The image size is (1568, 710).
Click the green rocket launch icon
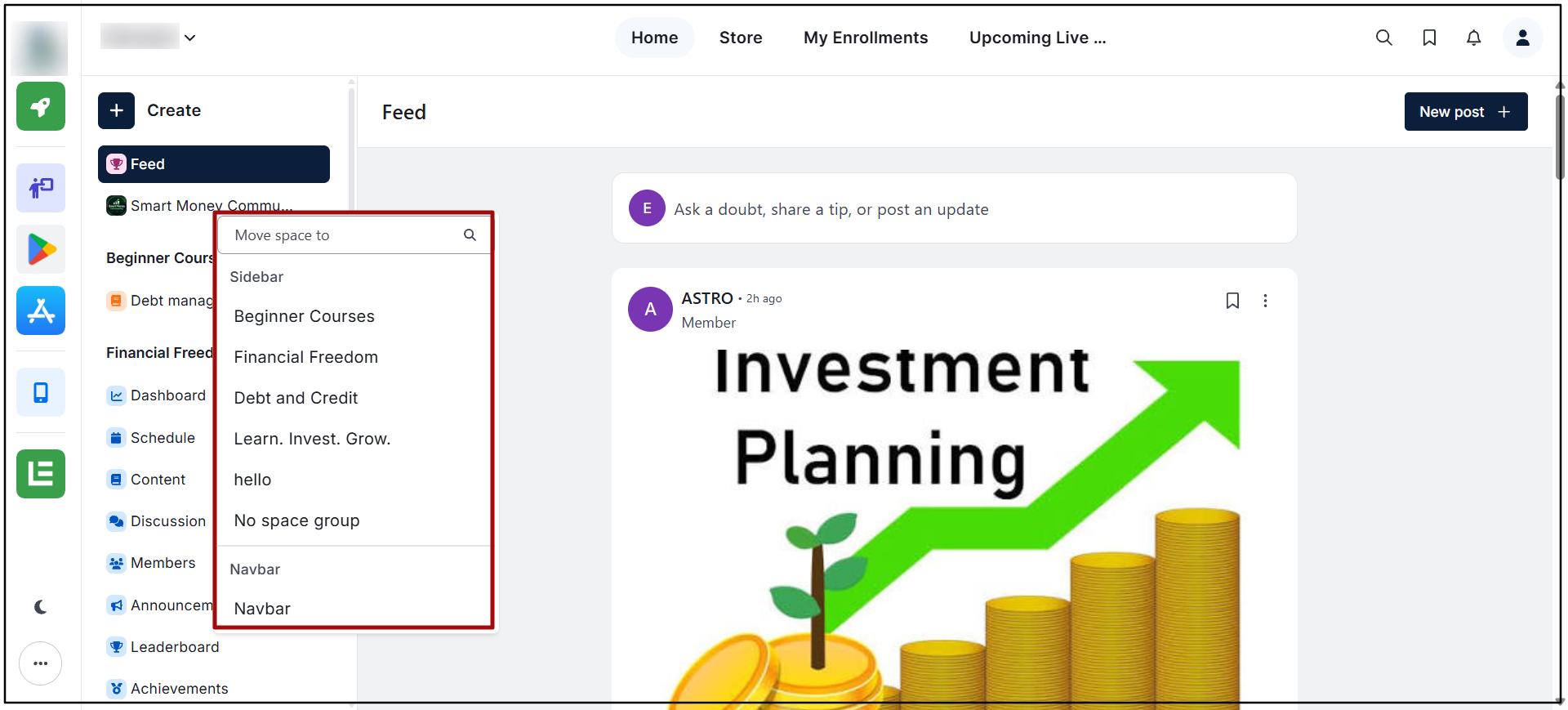pyautogui.click(x=41, y=106)
